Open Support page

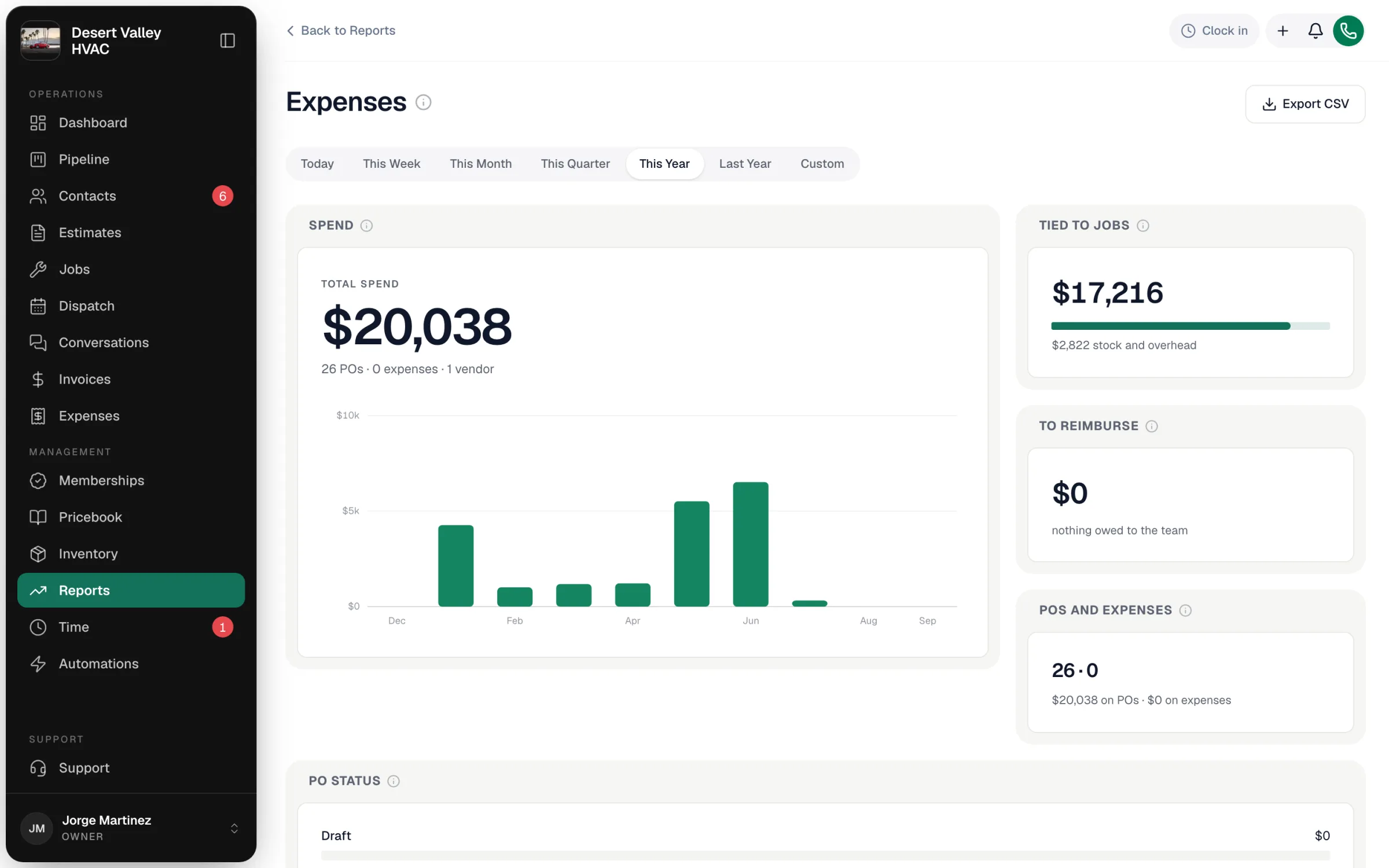[x=131, y=768]
